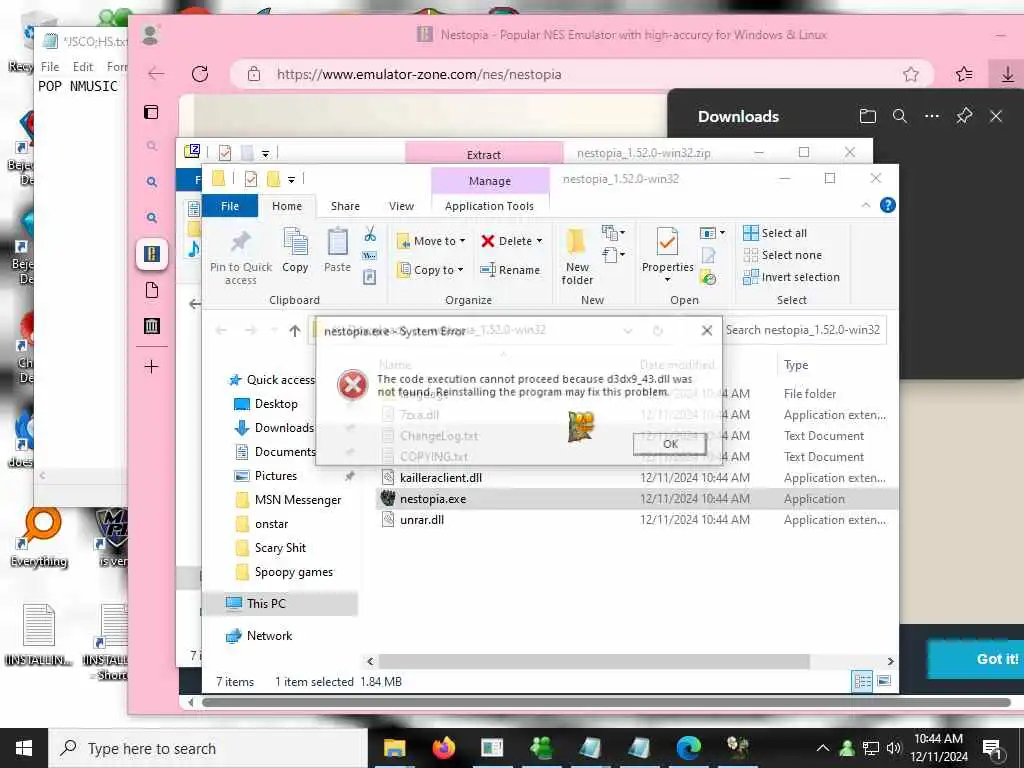
Task: Click the search nestopia_1.52.0-win32 field
Action: [803, 330]
